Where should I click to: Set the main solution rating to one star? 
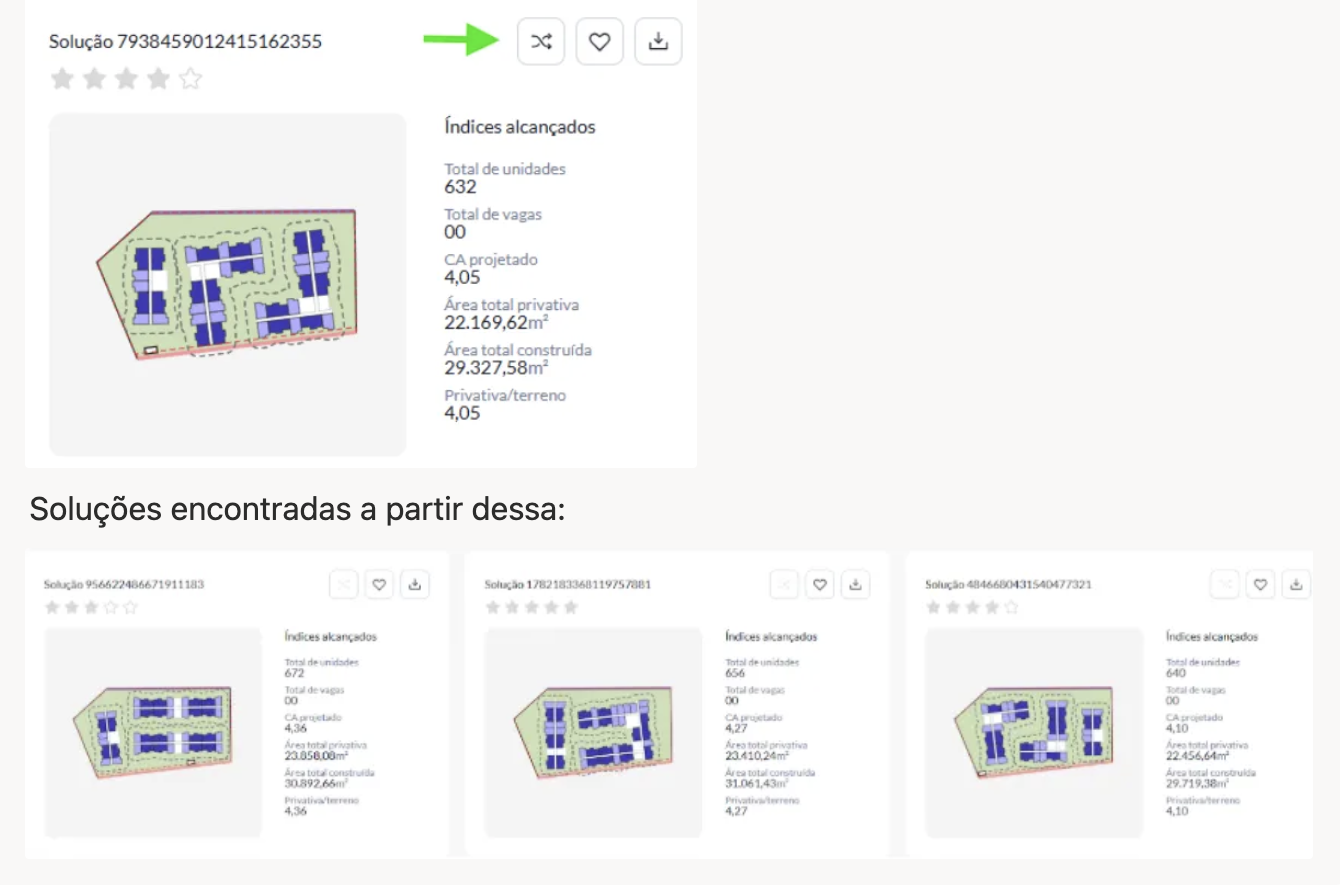(62, 79)
